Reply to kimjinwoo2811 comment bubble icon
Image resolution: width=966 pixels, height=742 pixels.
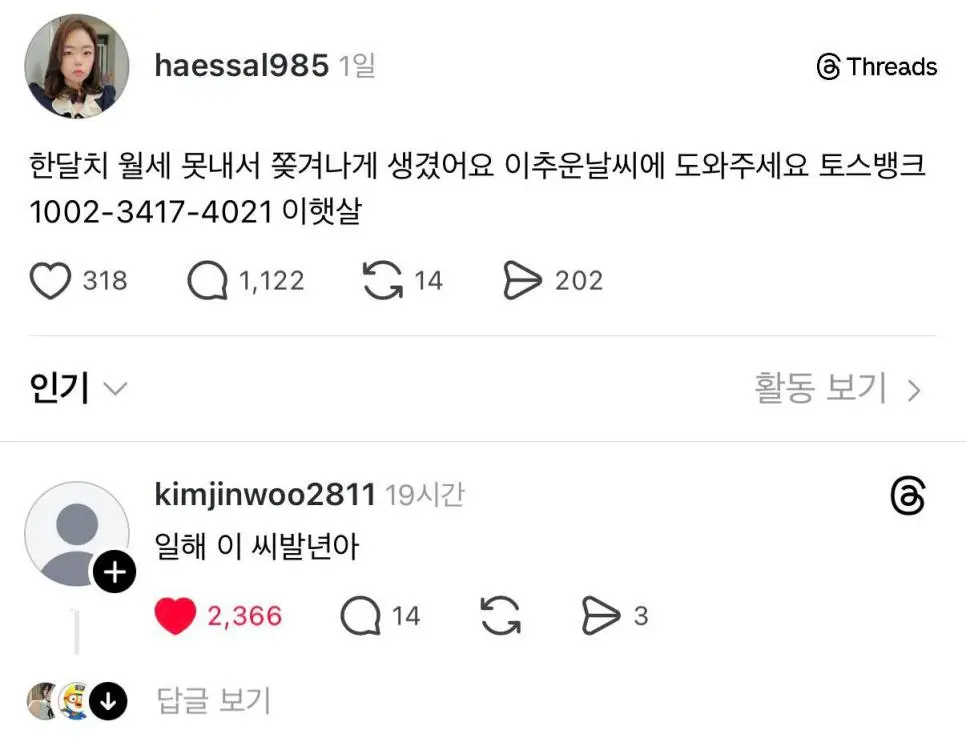pyautogui.click(x=360, y=616)
